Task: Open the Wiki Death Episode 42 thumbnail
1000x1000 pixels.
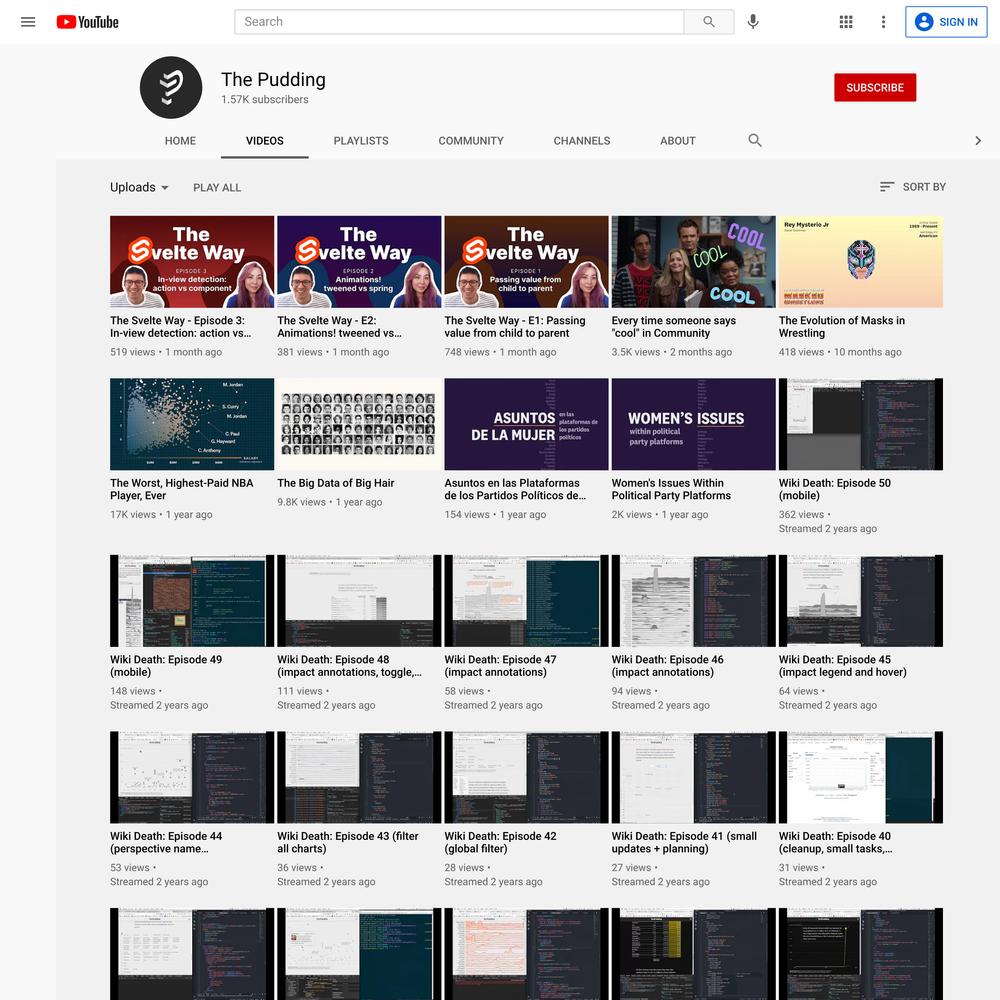Action: point(526,777)
